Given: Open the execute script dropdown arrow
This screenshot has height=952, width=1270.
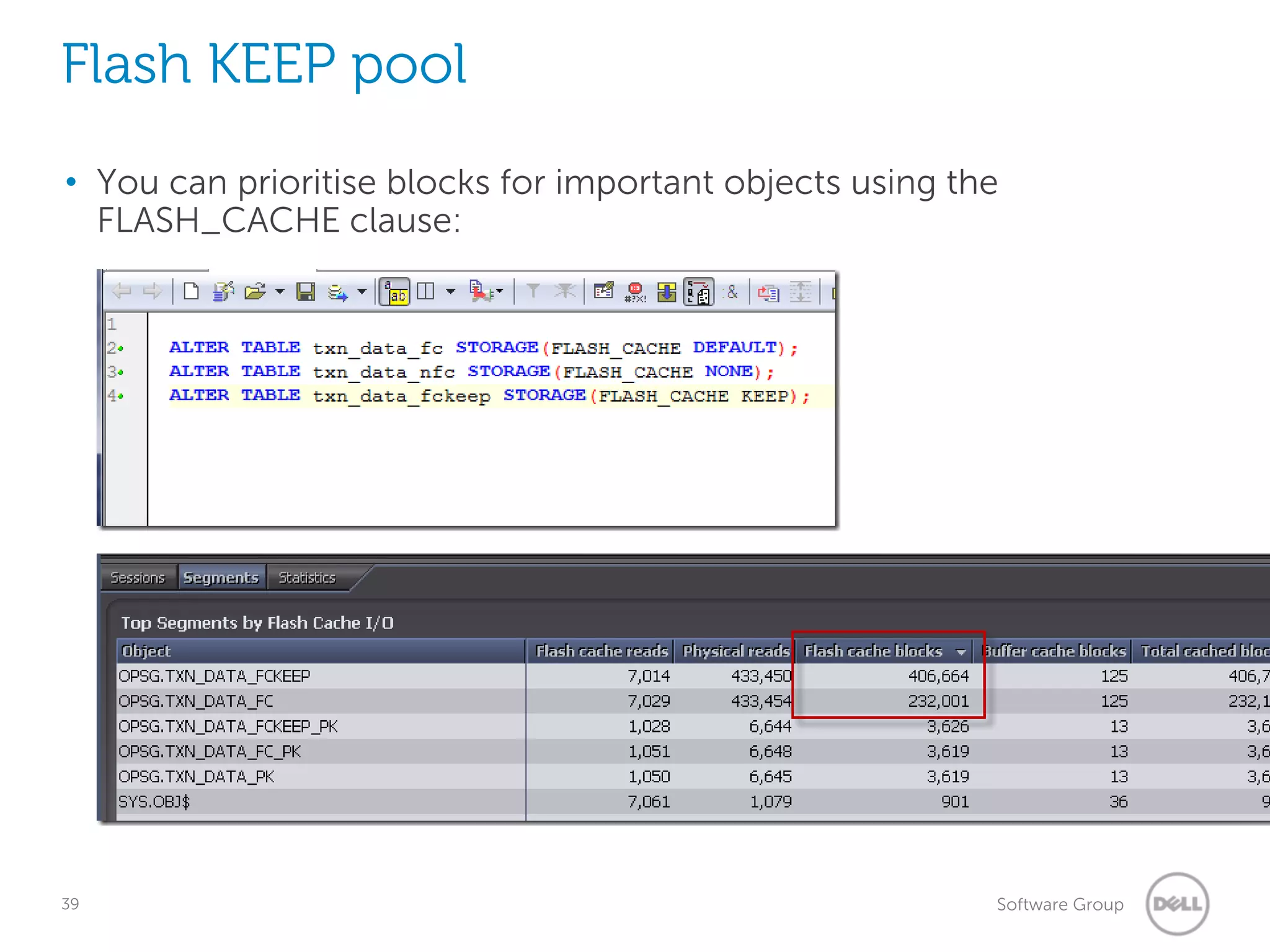Looking at the screenshot, I should point(500,291).
